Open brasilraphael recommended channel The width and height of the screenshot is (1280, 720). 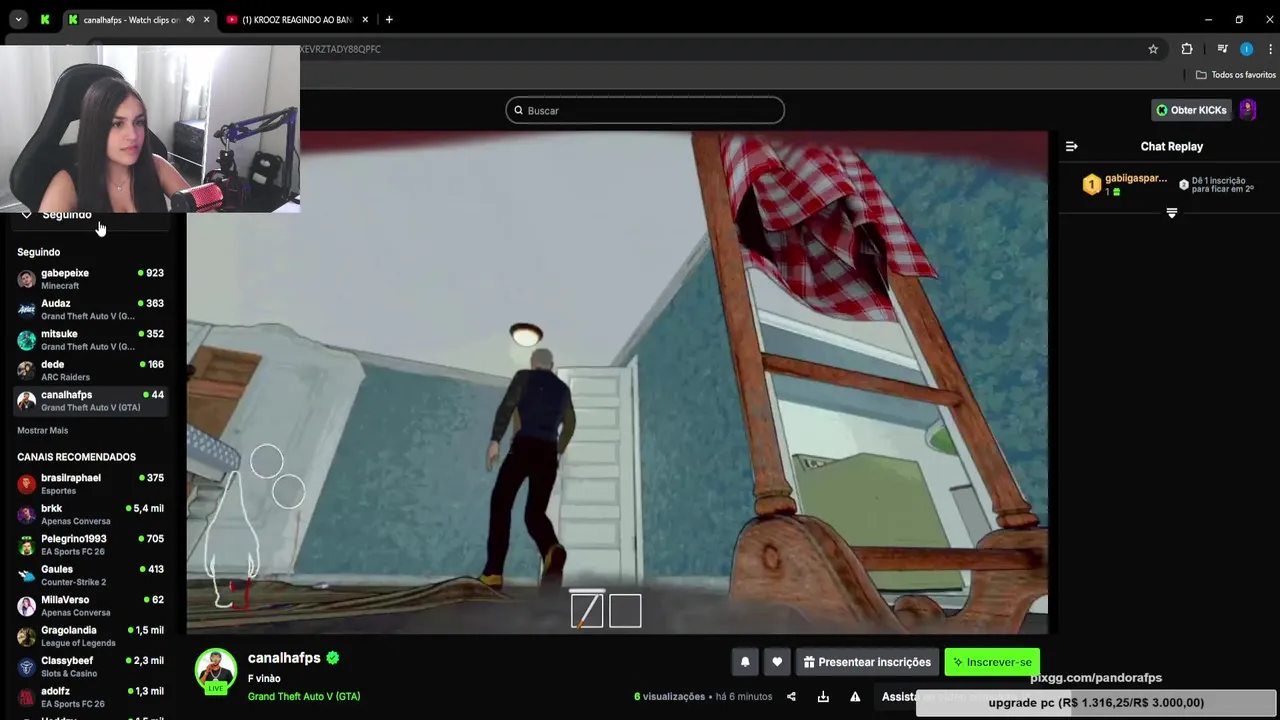click(90, 484)
